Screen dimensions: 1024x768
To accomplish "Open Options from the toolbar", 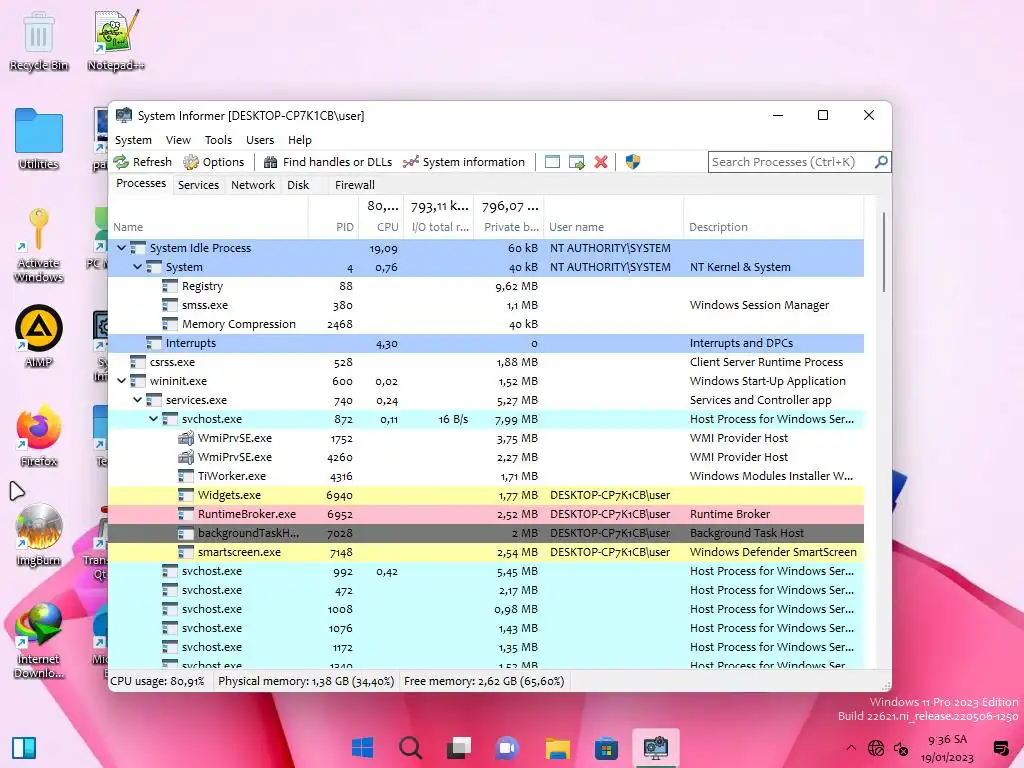I will tap(214, 162).
